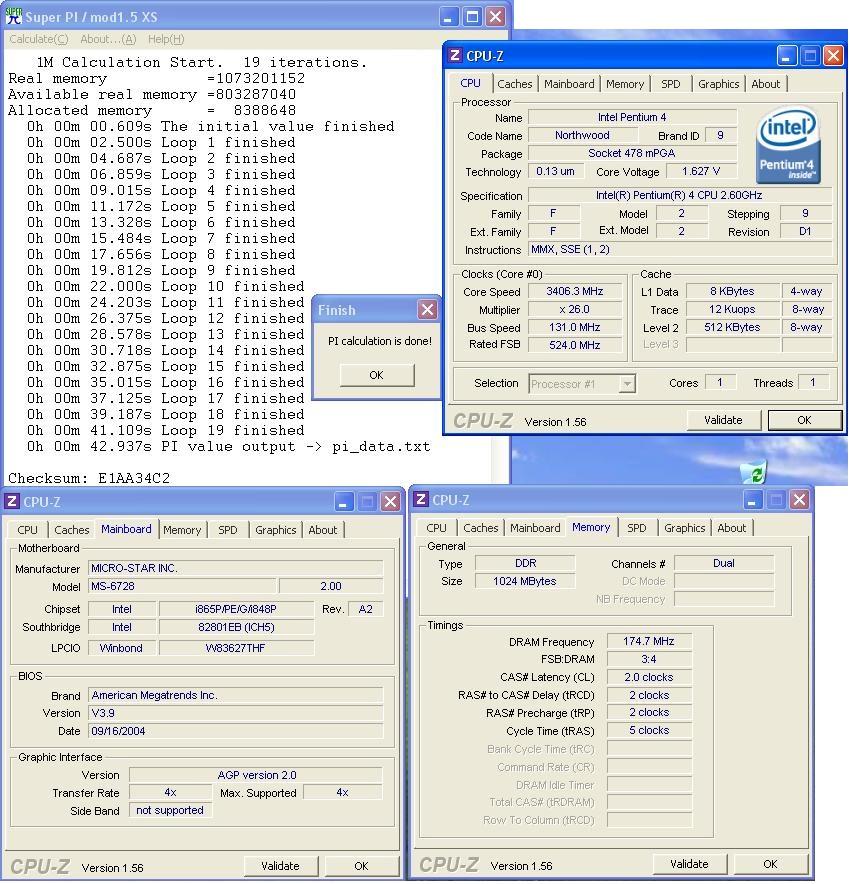Click the BIOS Date value 09/16/2004
Screen dimensions: 850x884
coord(236,731)
